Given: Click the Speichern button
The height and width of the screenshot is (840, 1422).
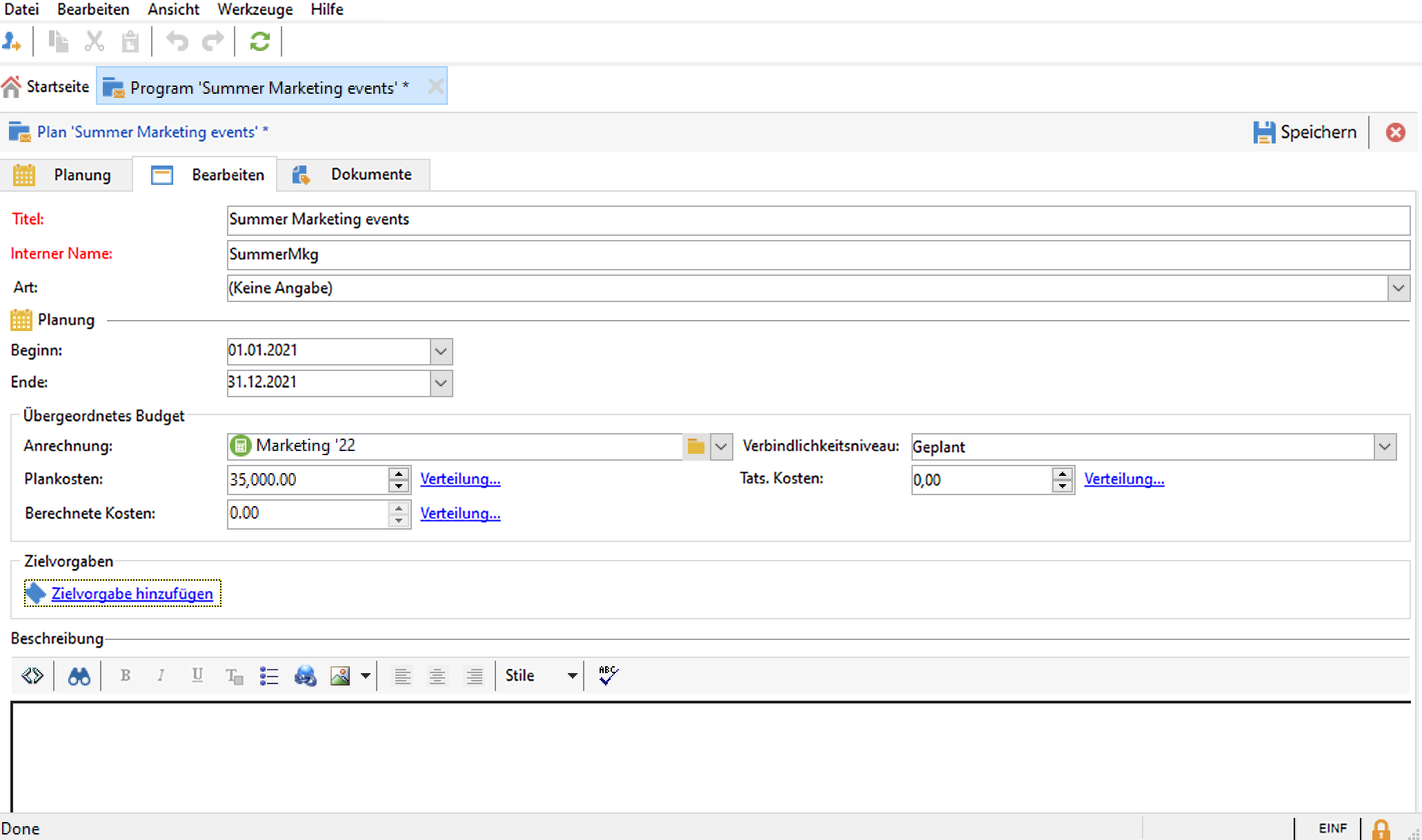Looking at the screenshot, I should (x=1305, y=132).
